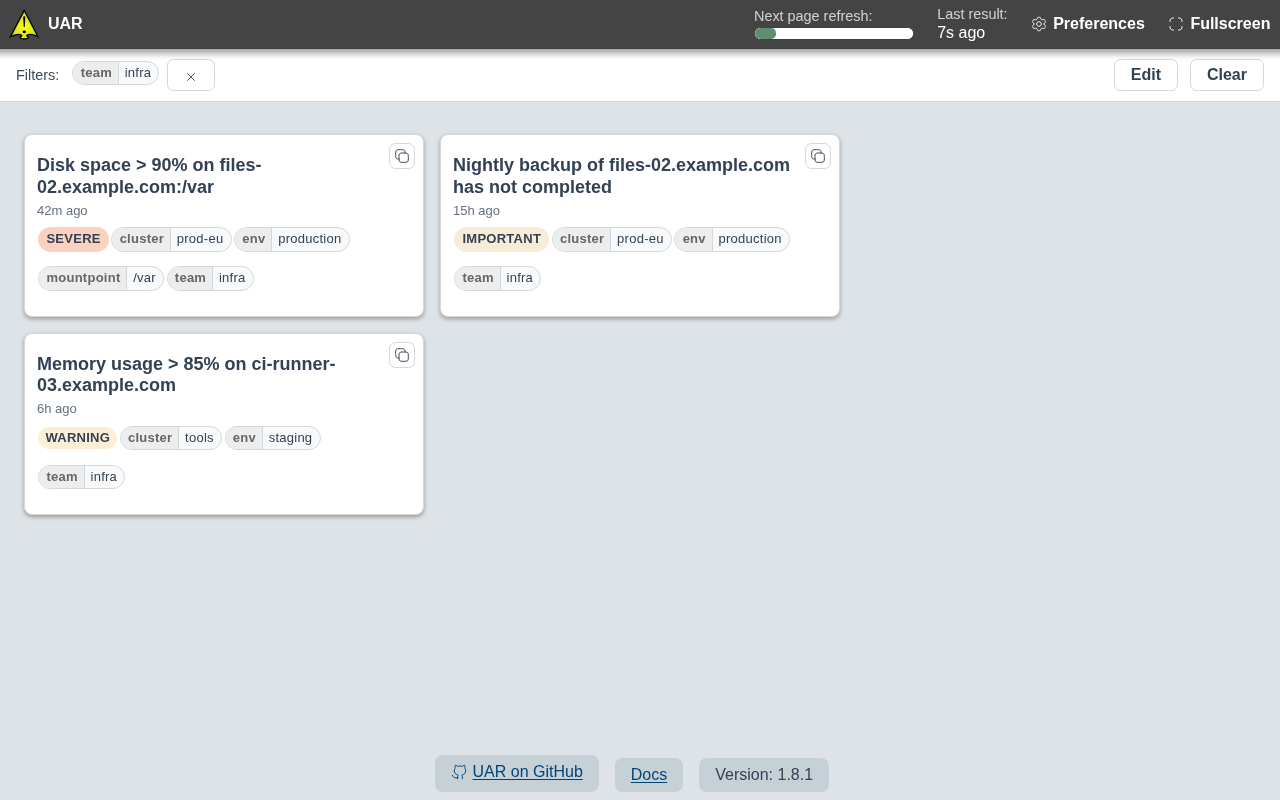Screen dimensions: 1280x800
Task: Click the IMPORTANT severity badge
Action: pos(501,240)
